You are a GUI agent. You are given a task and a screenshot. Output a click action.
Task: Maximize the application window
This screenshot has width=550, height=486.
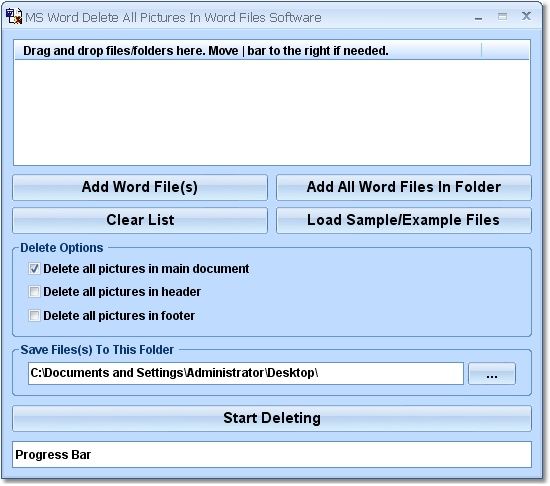click(502, 16)
